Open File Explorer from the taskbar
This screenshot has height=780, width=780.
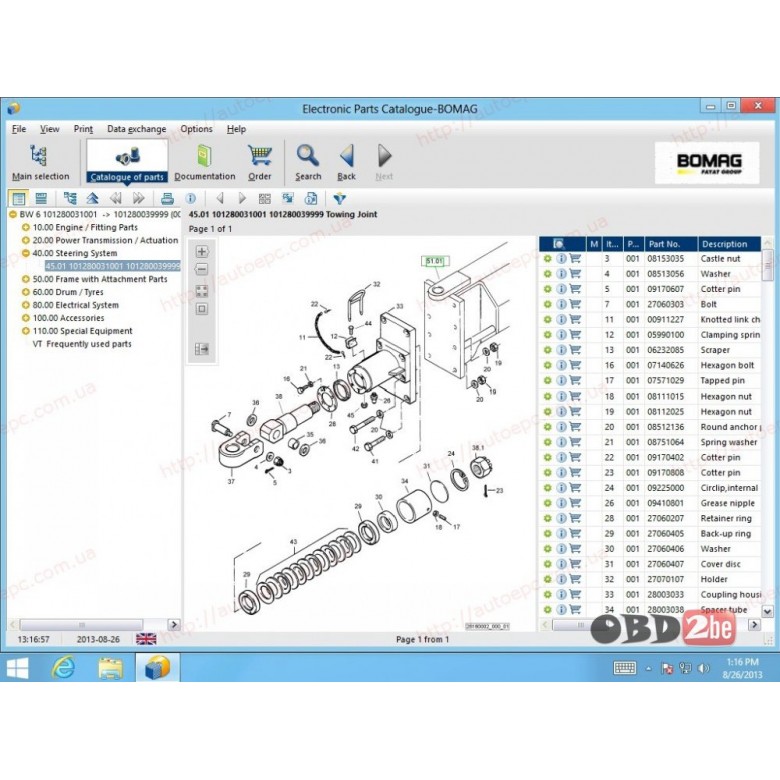pos(110,668)
